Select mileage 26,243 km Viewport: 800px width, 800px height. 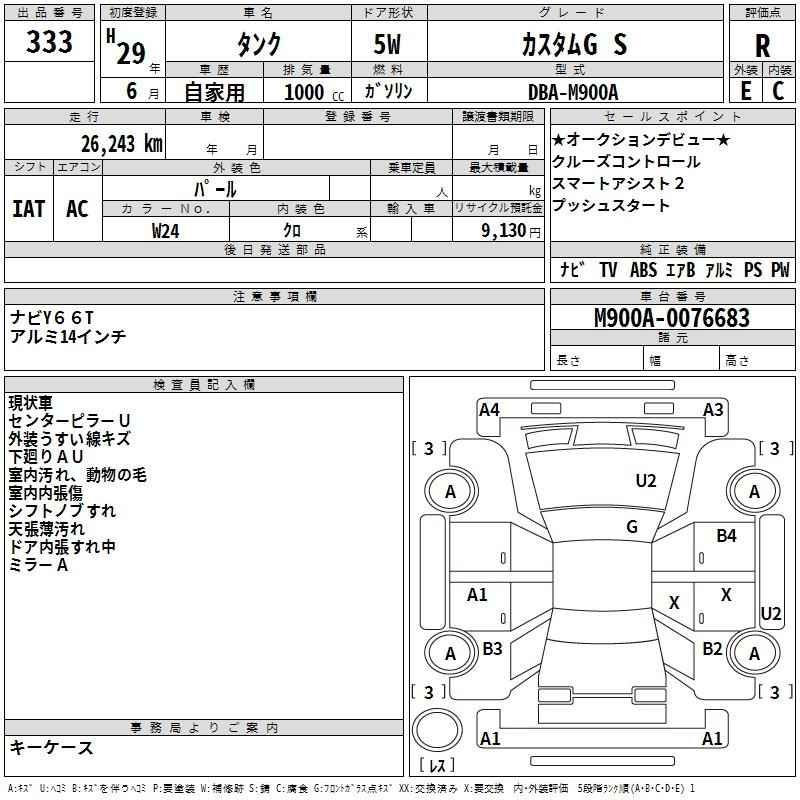click(122, 144)
